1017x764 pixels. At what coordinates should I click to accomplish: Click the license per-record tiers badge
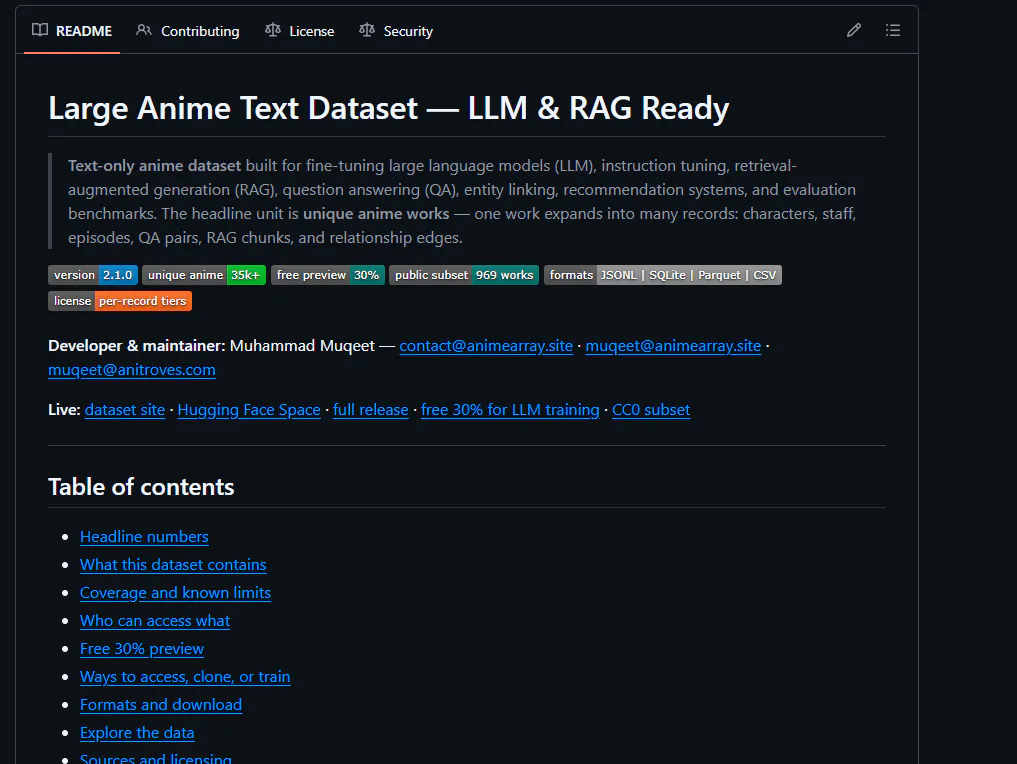pyautogui.click(x=120, y=301)
